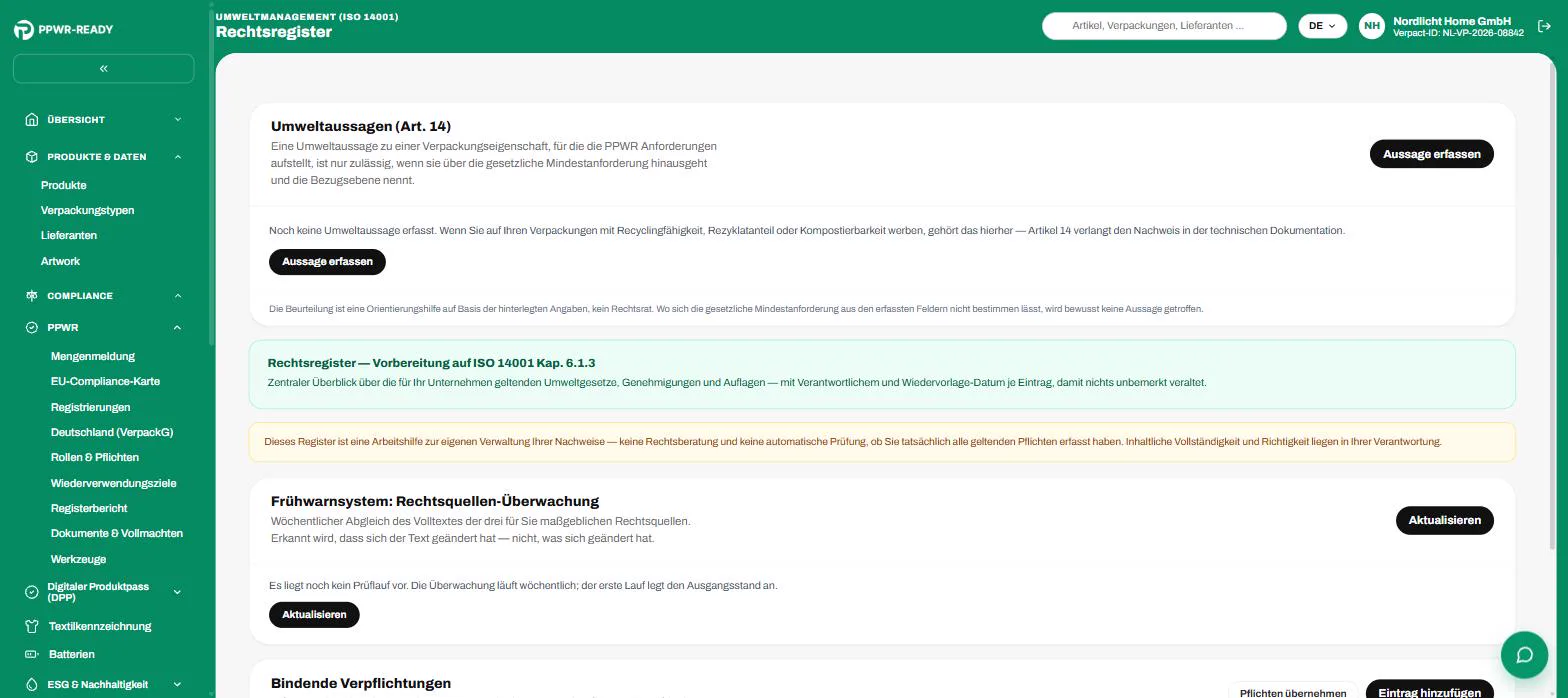Select Batterien menu label
Screen dimensions: 1568x698
coord(72,654)
